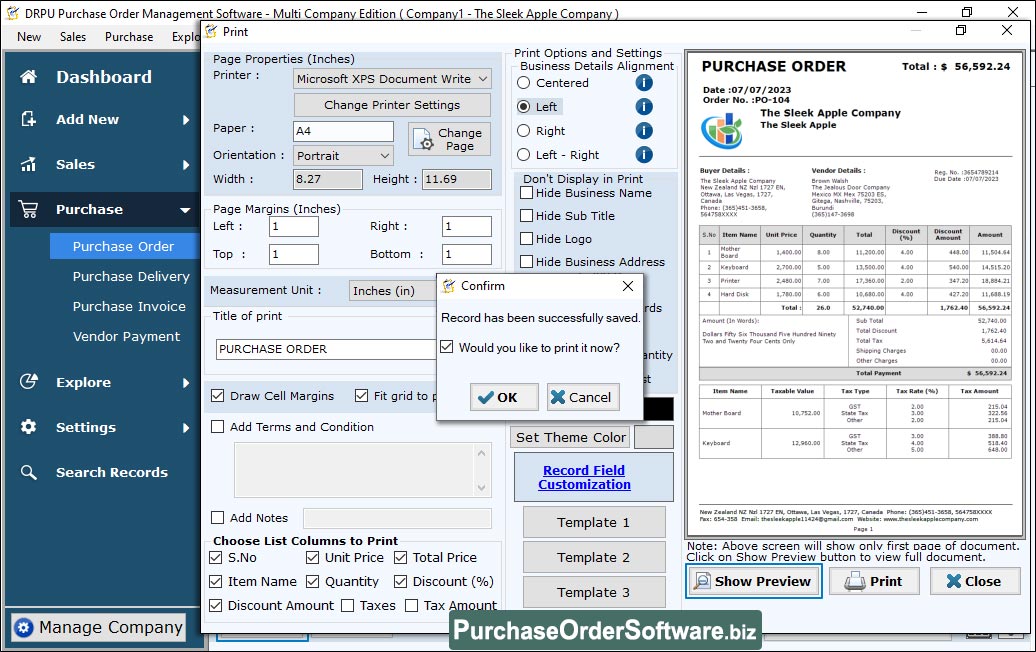This screenshot has height=652, width=1036.
Task: Select Vendor Payment in sidebar
Action: [126, 336]
